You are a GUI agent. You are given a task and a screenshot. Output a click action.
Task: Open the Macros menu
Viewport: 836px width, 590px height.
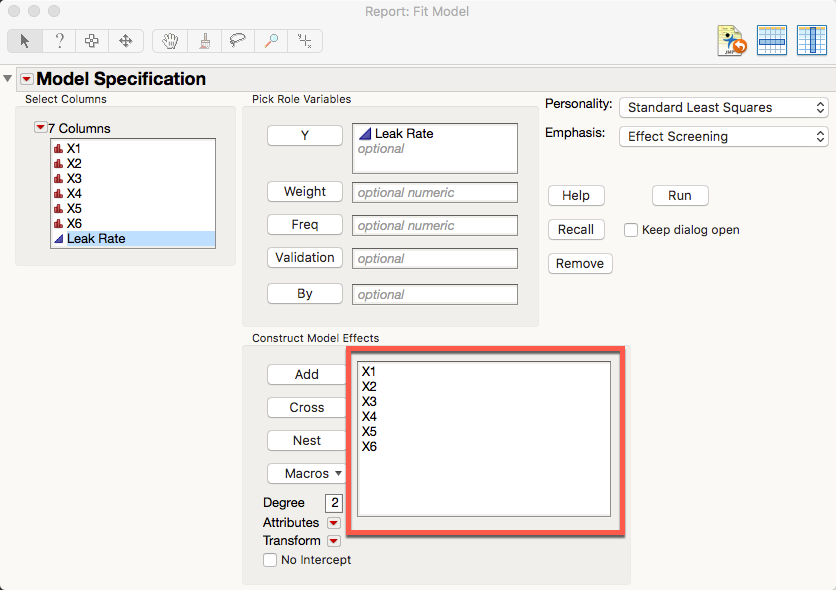click(306, 473)
